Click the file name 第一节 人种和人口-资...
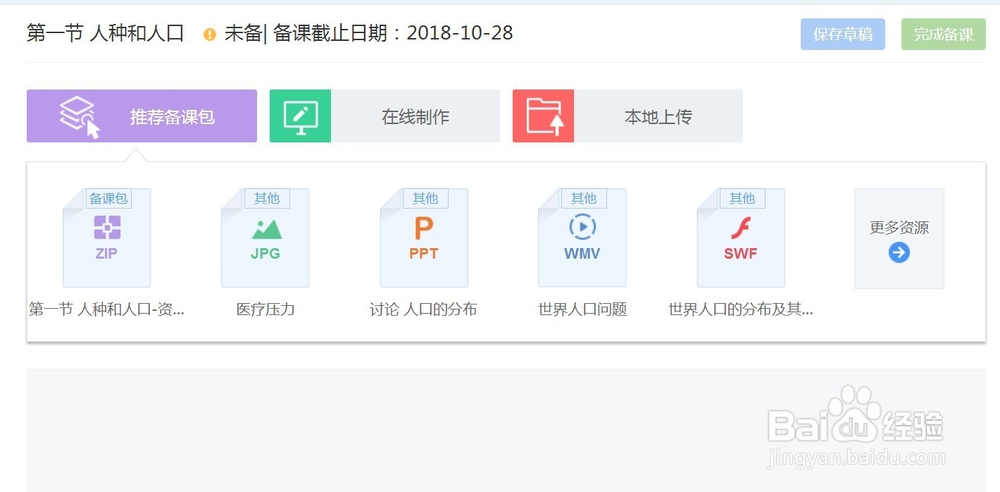1000x492 pixels. click(107, 310)
